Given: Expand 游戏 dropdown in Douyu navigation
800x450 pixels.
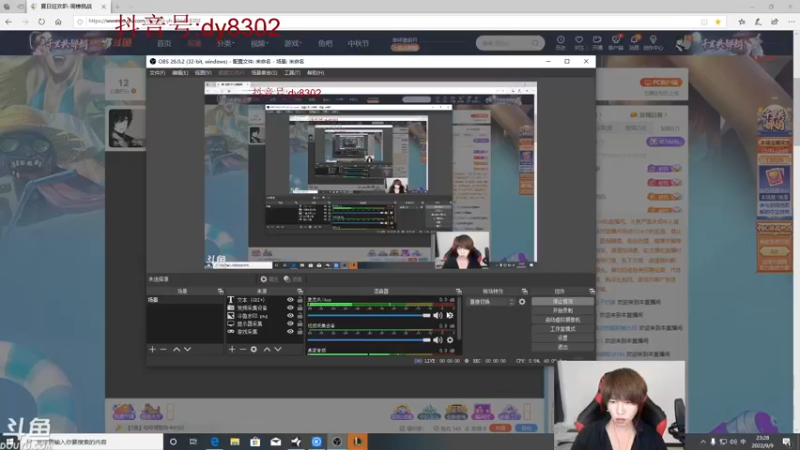Looking at the screenshot, I should click(293, 44).
